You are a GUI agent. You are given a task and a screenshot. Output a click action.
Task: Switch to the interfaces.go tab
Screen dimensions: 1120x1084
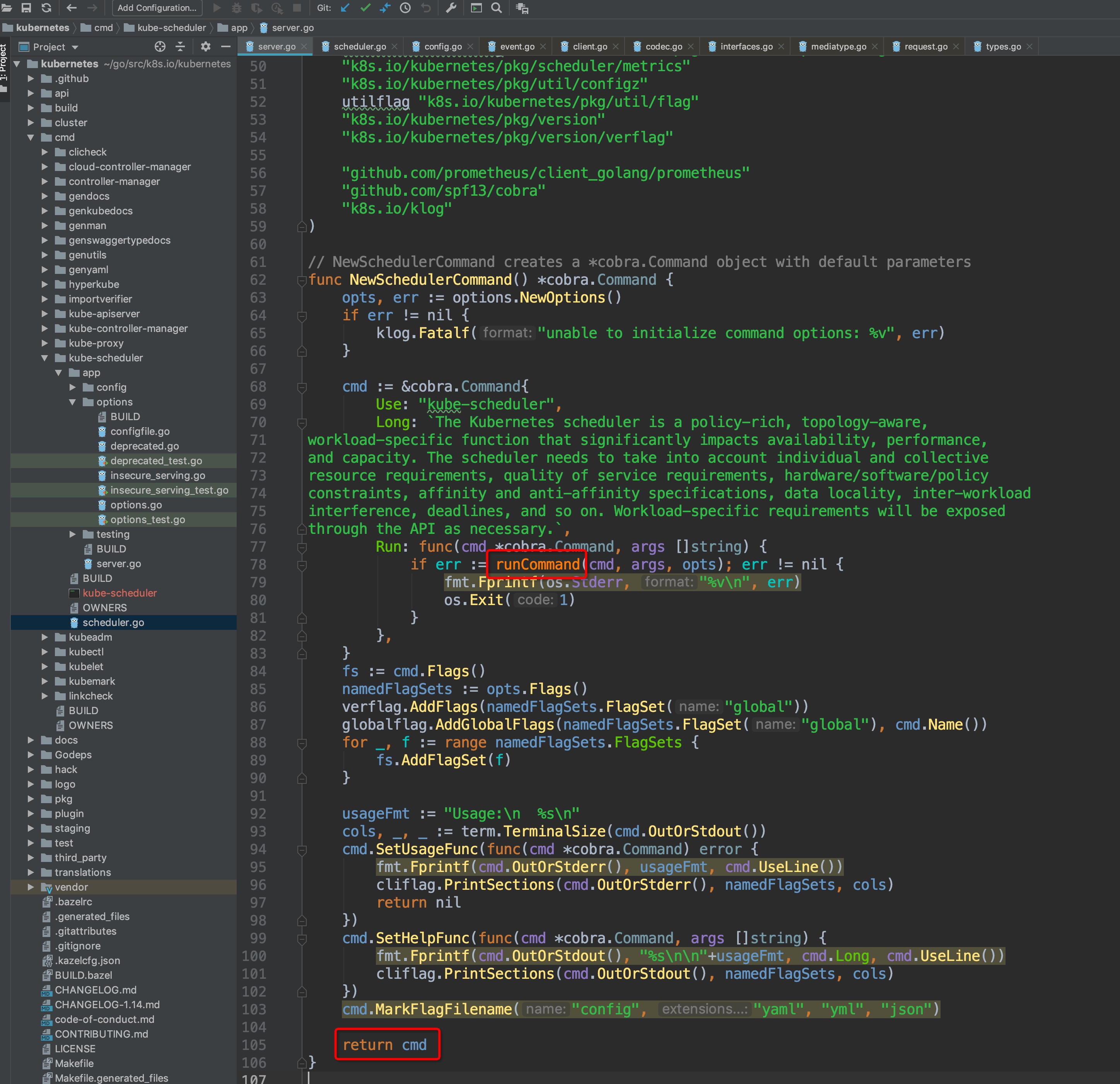tap(746, 46)
